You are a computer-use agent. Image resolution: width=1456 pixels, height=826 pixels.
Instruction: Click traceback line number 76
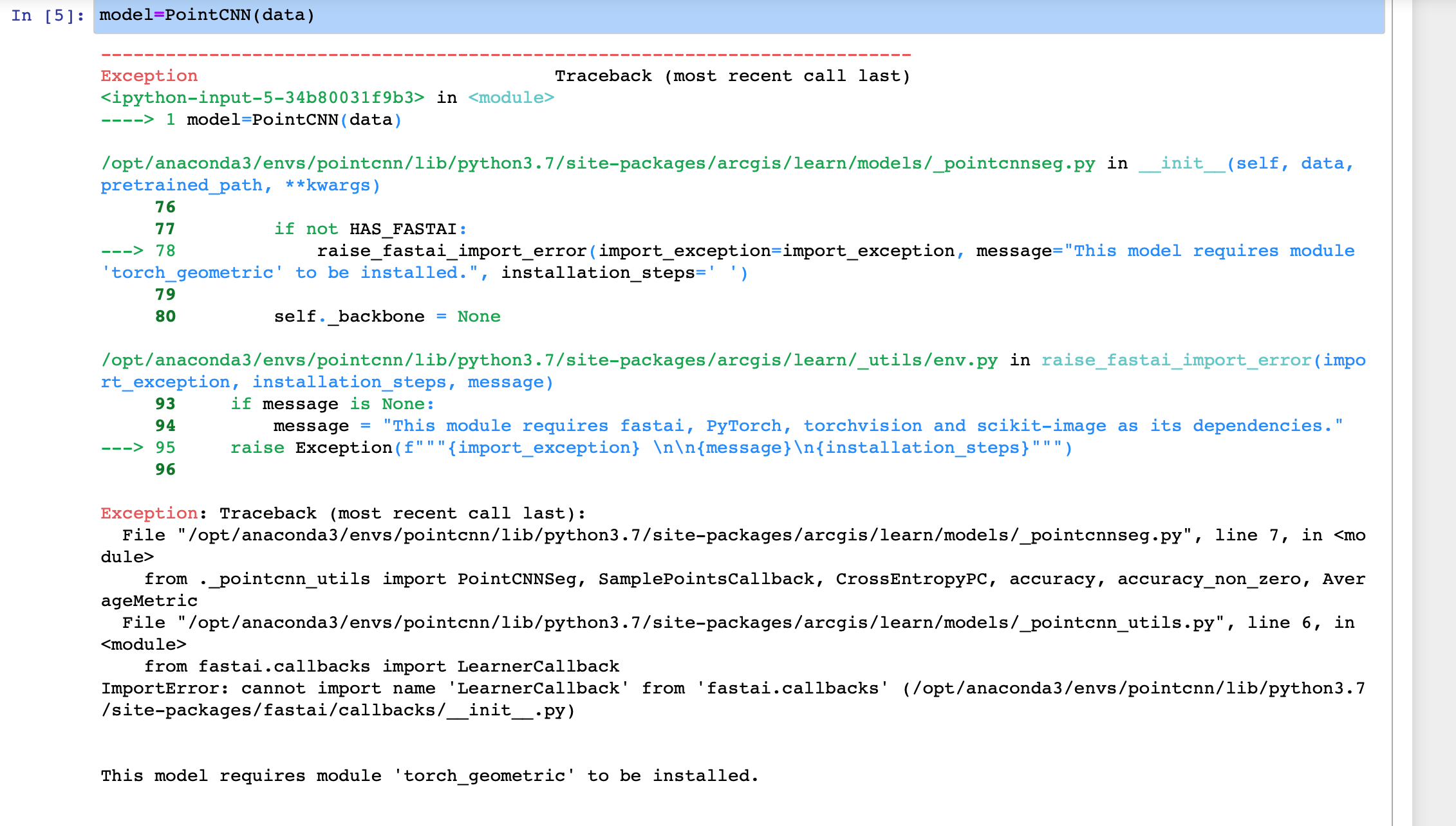click(x=165, y=207)
